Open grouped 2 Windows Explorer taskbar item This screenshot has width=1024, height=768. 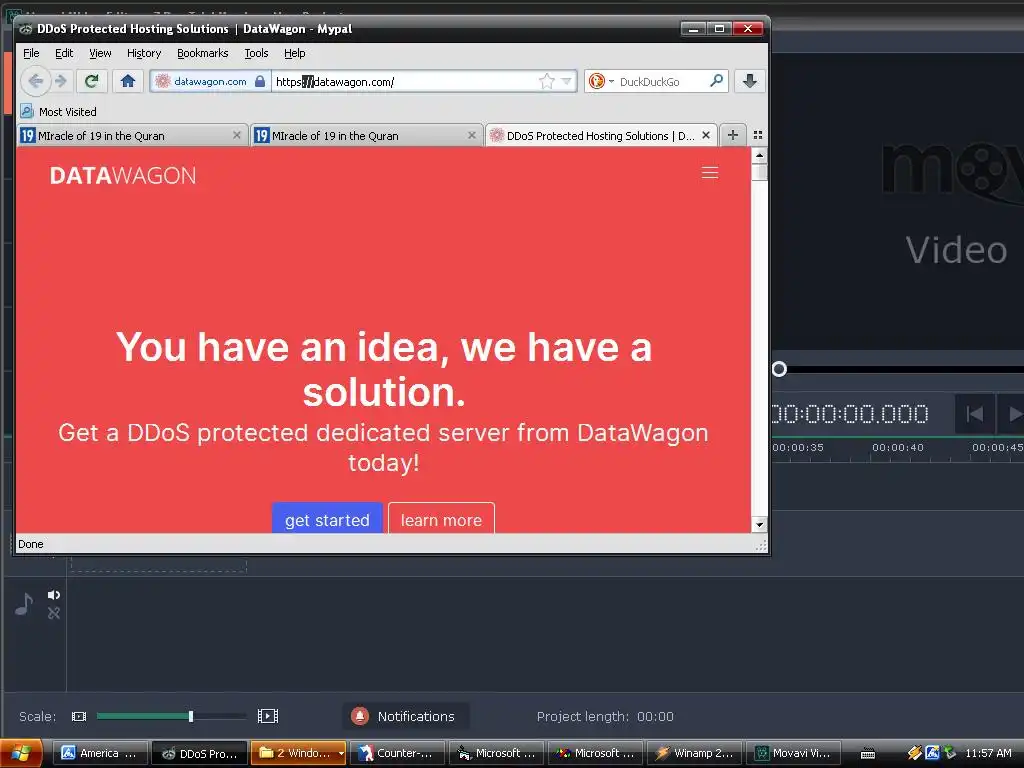(x=298, y=753)
